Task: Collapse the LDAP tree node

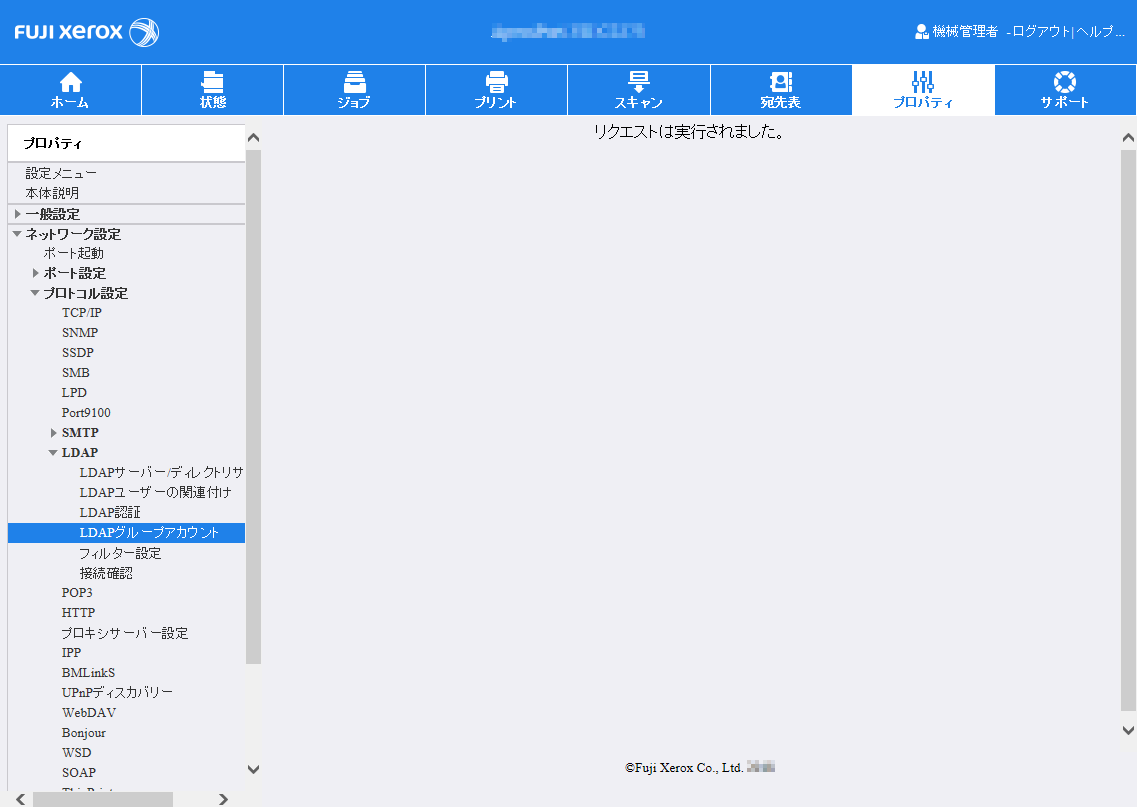Action: [x=53, y=453]
